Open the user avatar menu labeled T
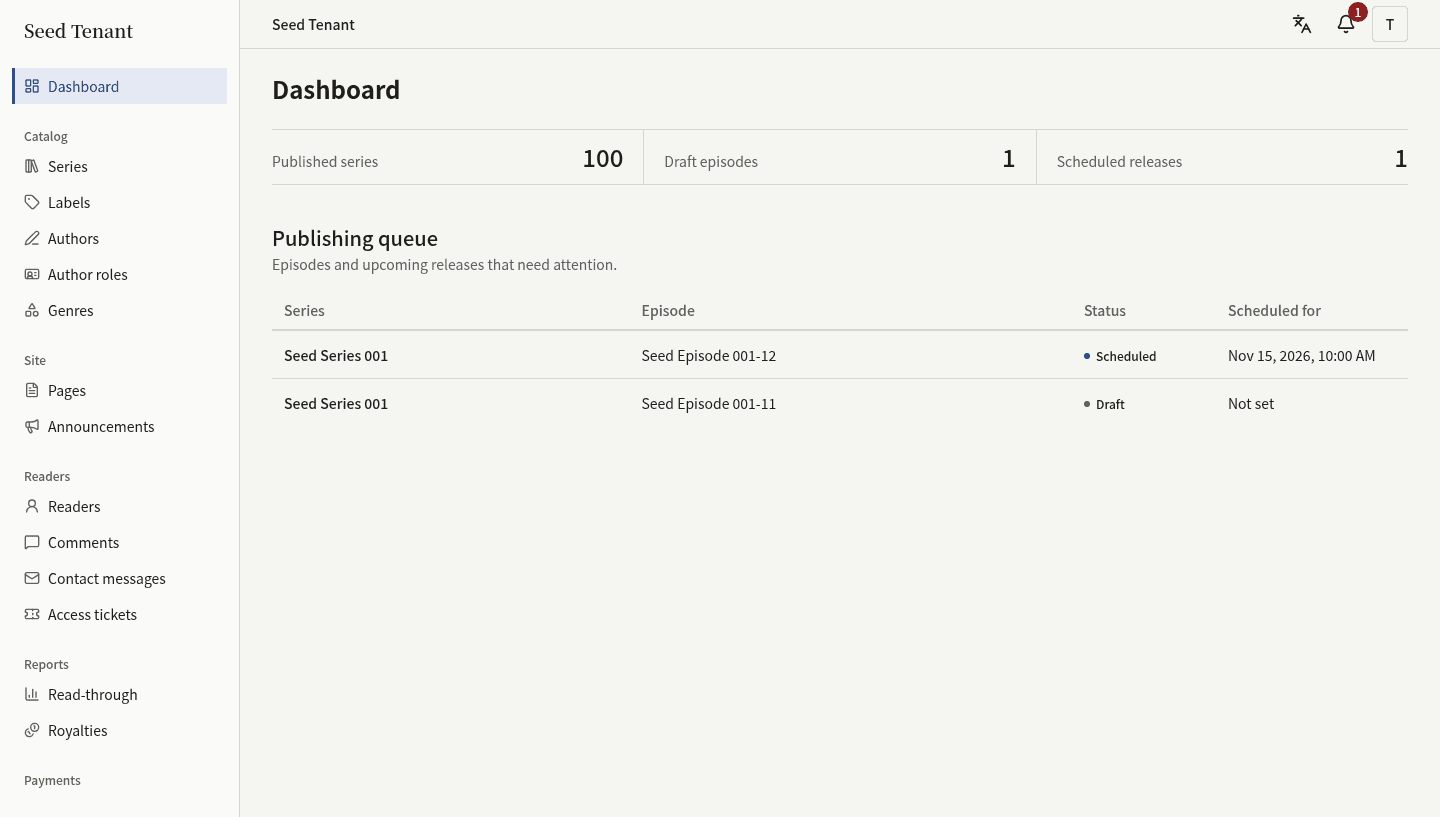 pyautogui.click(x=1390, y=24)
